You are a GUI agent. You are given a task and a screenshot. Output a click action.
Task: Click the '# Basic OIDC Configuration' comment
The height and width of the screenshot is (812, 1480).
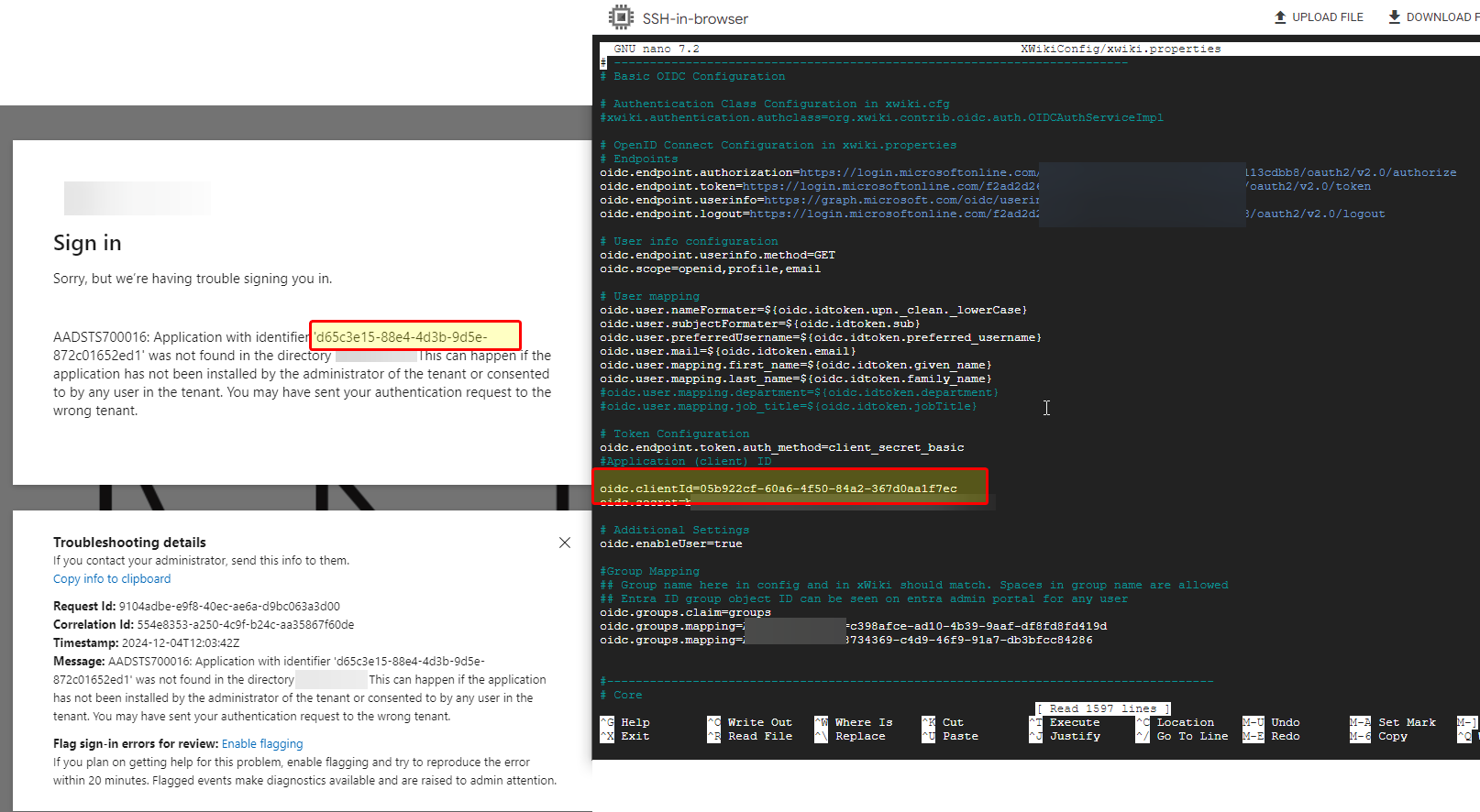(692, 76)
